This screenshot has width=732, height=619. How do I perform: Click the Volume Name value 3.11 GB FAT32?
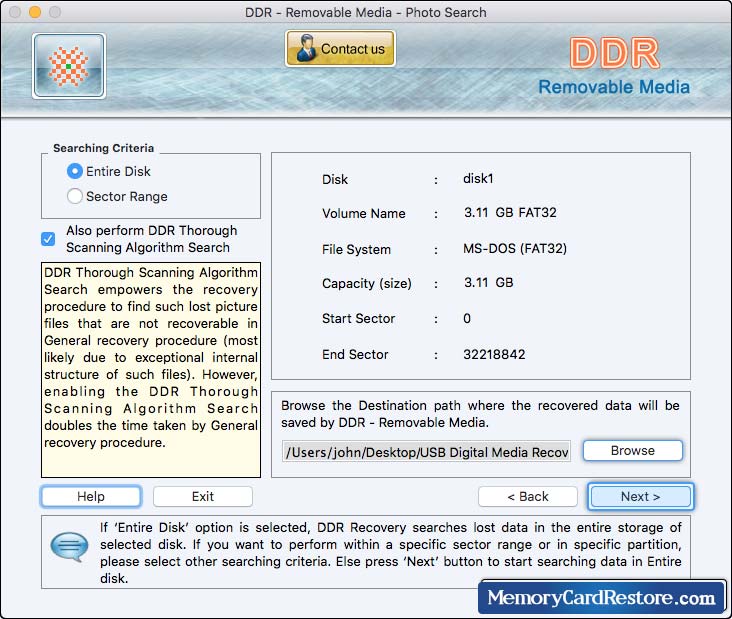coord(510,212)
